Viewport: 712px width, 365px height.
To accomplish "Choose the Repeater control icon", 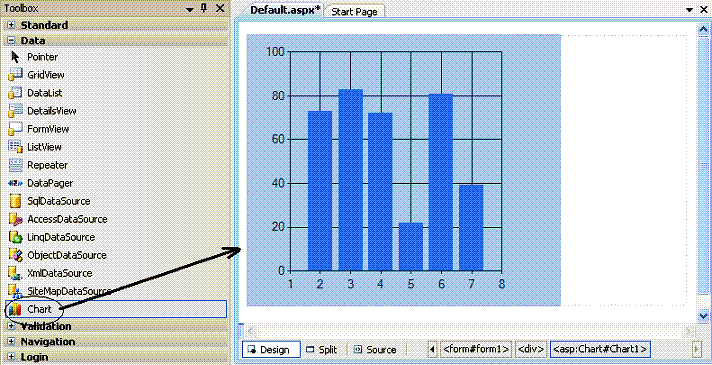I will coord(15,165).
